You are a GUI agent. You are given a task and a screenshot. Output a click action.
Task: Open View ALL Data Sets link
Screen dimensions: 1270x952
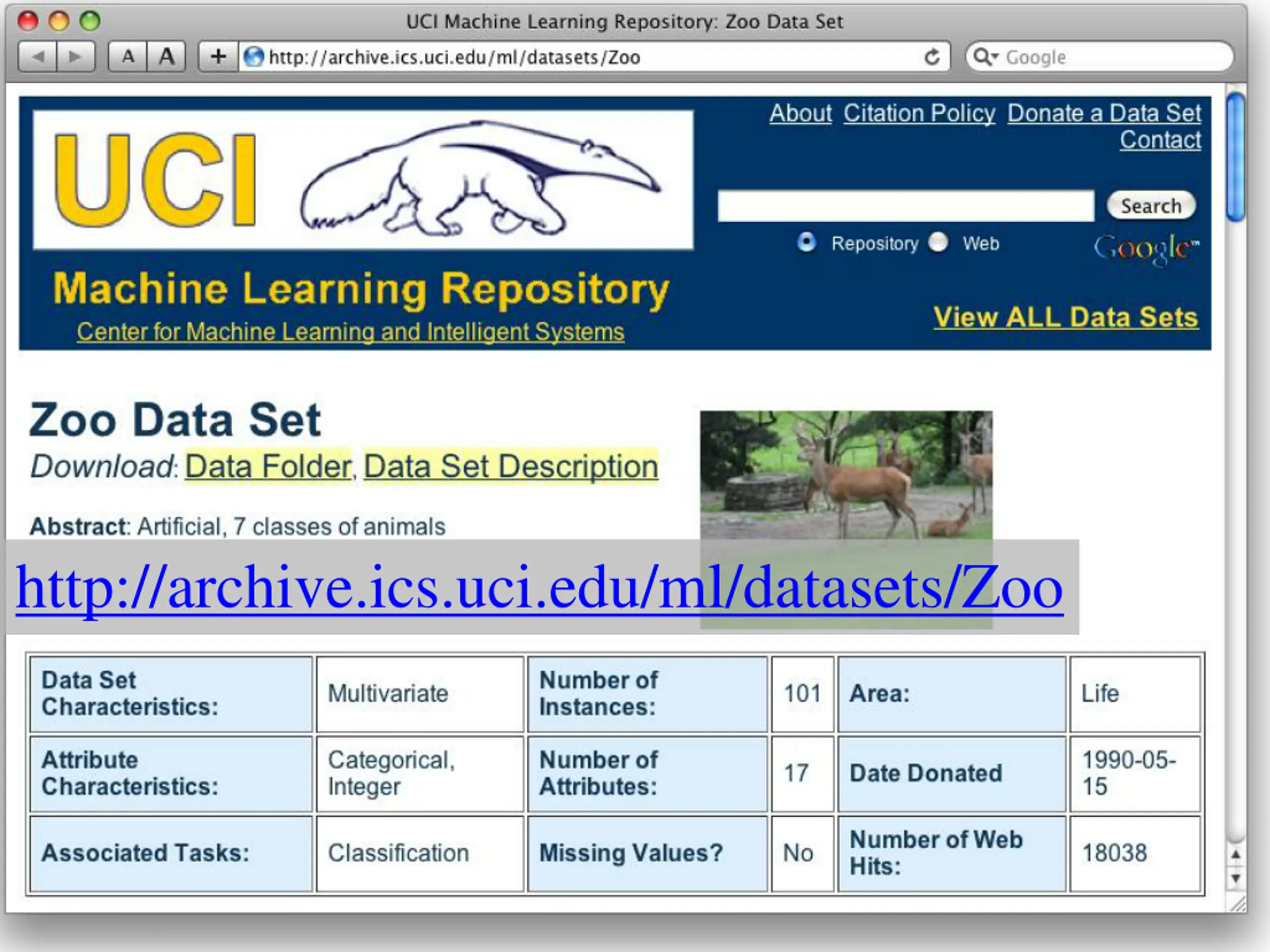(1066, 317)
